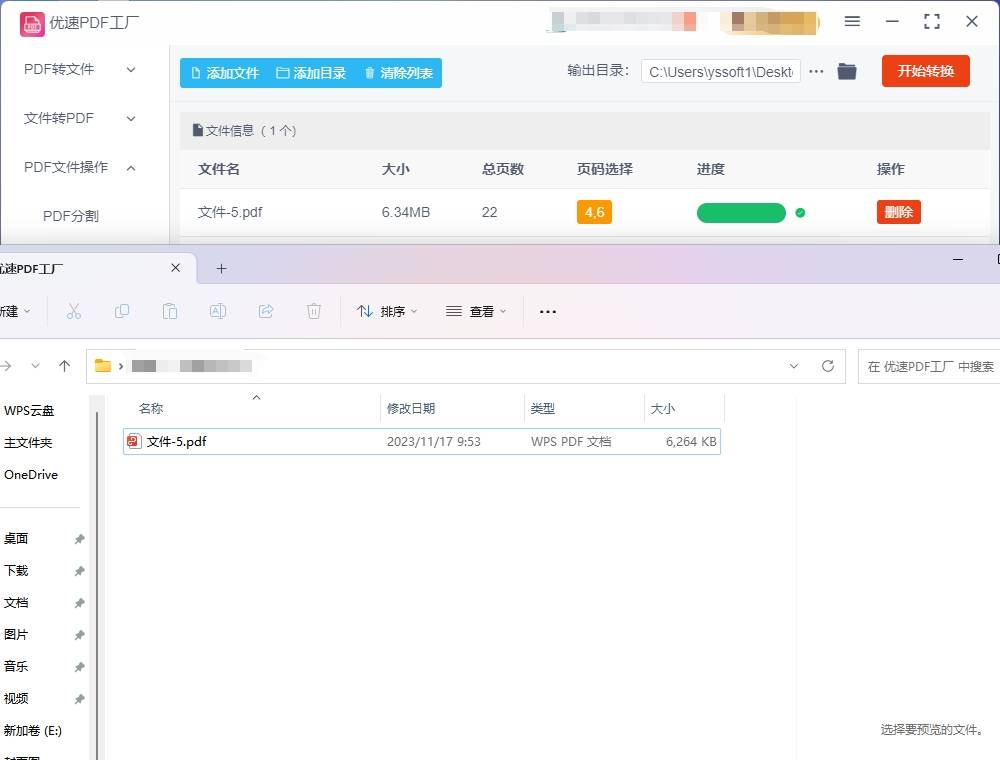Image resolution: width=1000 pixels, height=760 pixels.
Task: Click the search box 在 优速PDF工厂 中搜索
Action: coord(929,367)
